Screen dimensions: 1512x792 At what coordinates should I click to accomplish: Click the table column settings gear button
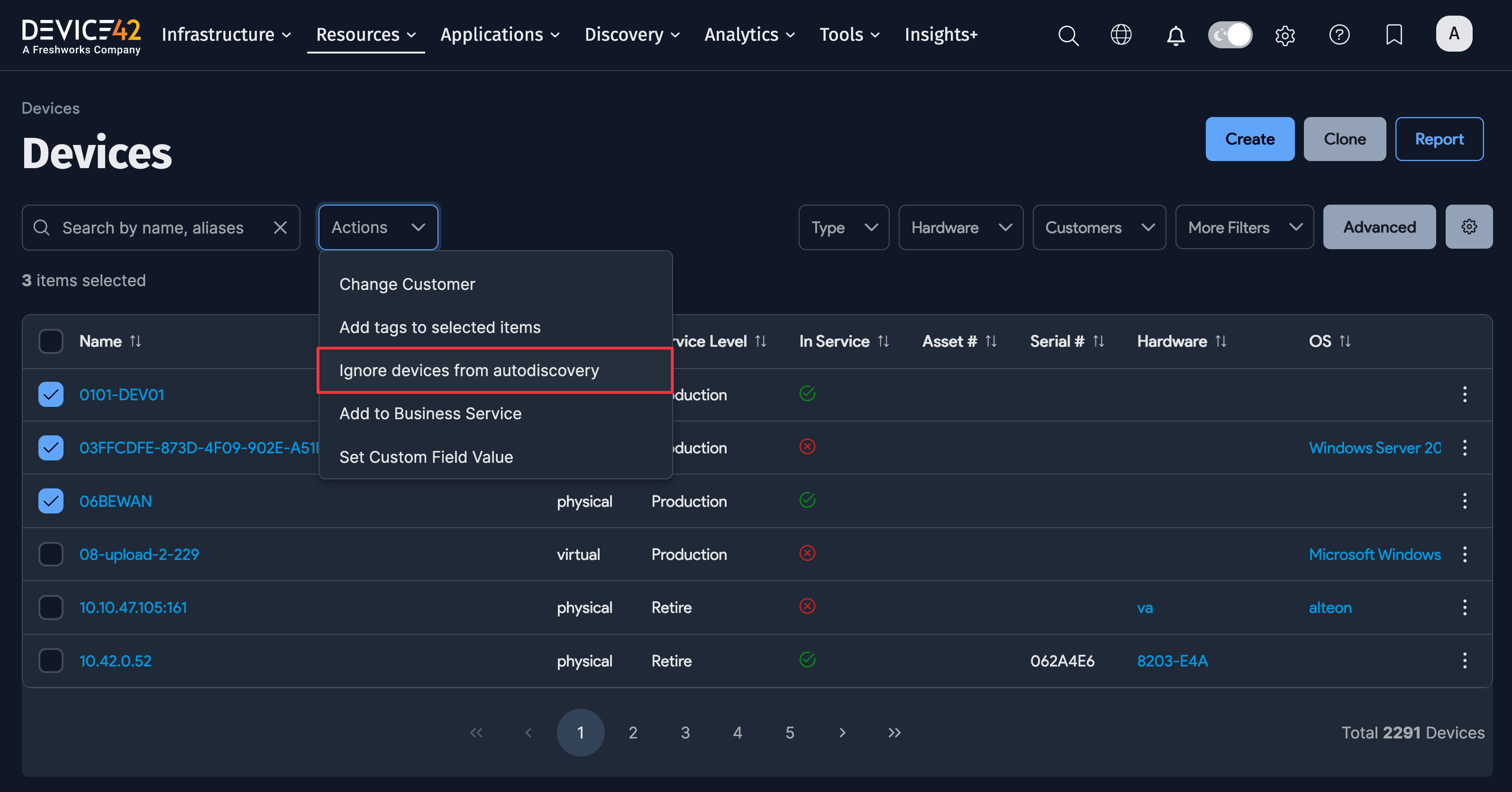1468,227
